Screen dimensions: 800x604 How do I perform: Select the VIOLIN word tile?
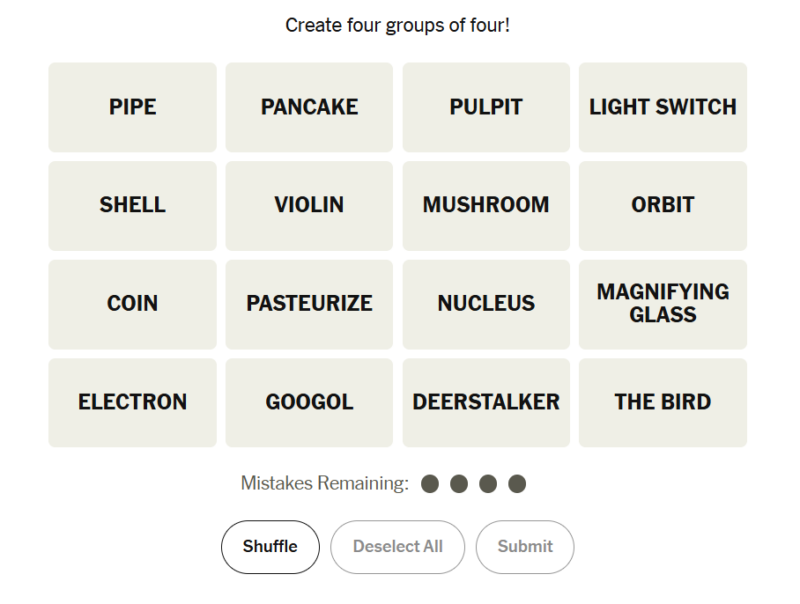coord(309,205)
